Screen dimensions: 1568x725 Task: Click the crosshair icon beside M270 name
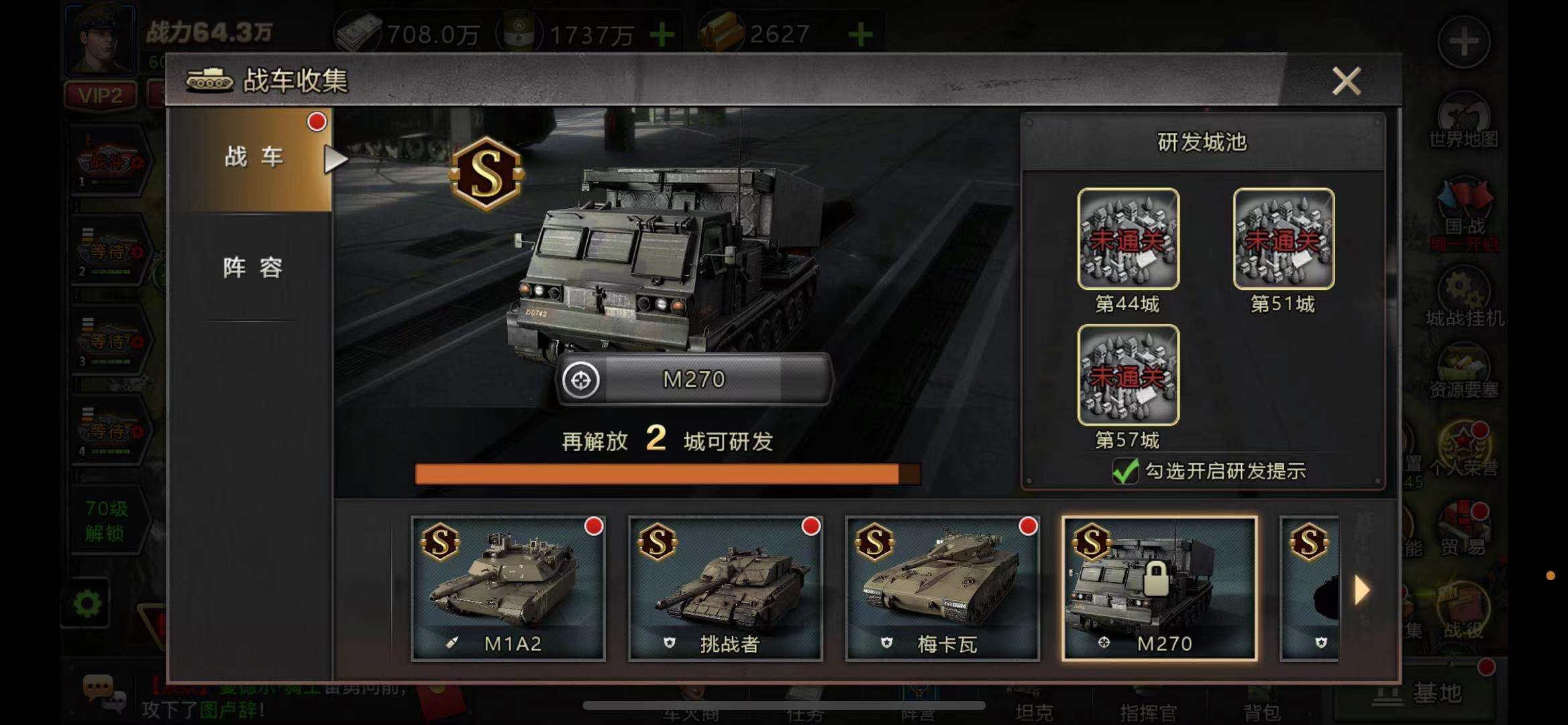tap(580, 380)
